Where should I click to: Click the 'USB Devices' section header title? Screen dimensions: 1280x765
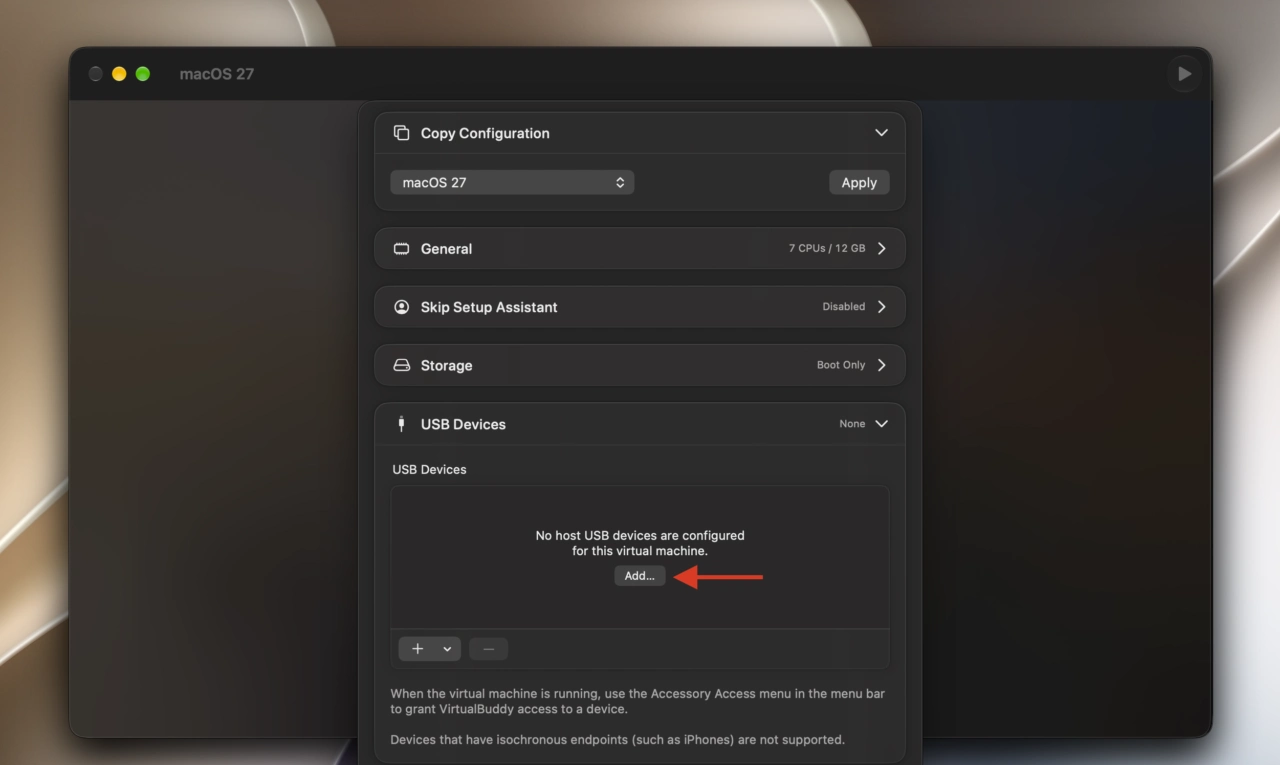[463, 424]
